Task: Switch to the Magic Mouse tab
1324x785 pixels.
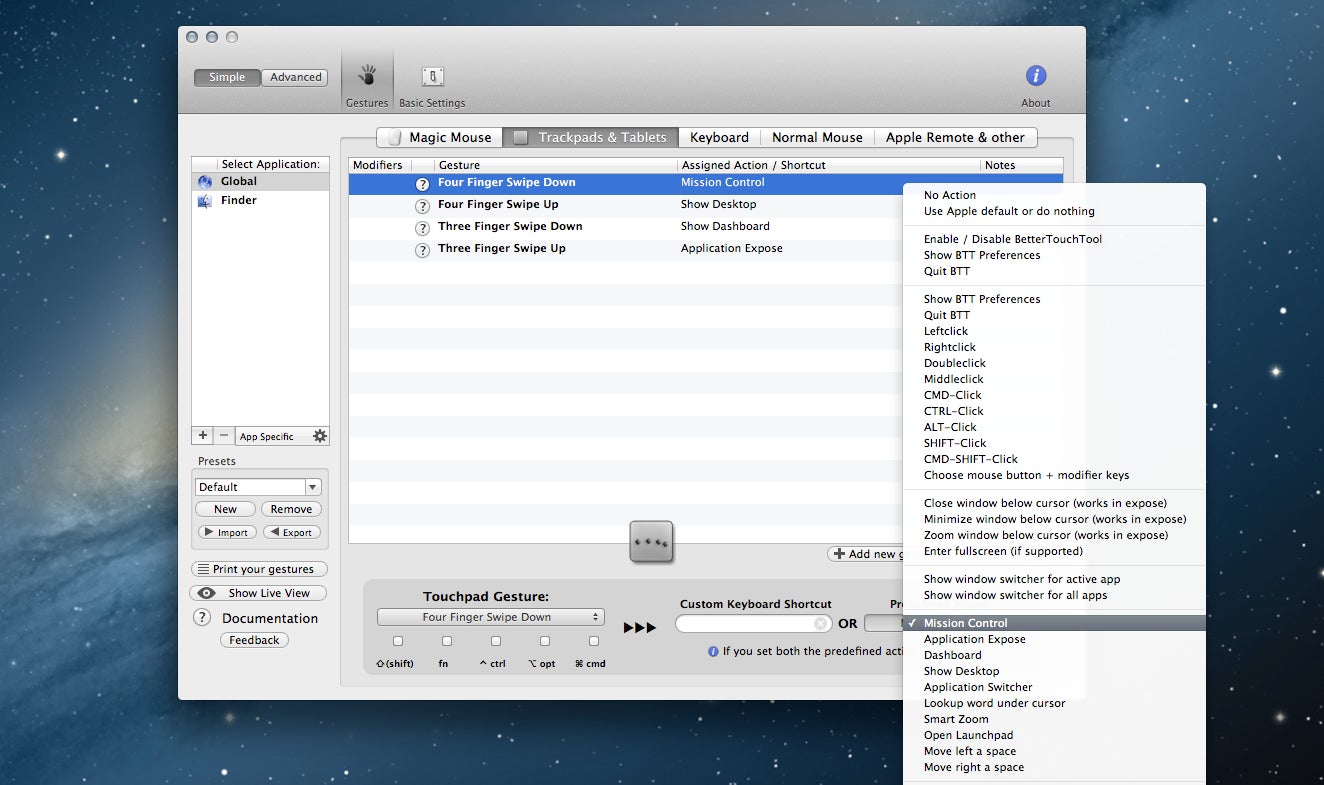Action: (439, 137)
